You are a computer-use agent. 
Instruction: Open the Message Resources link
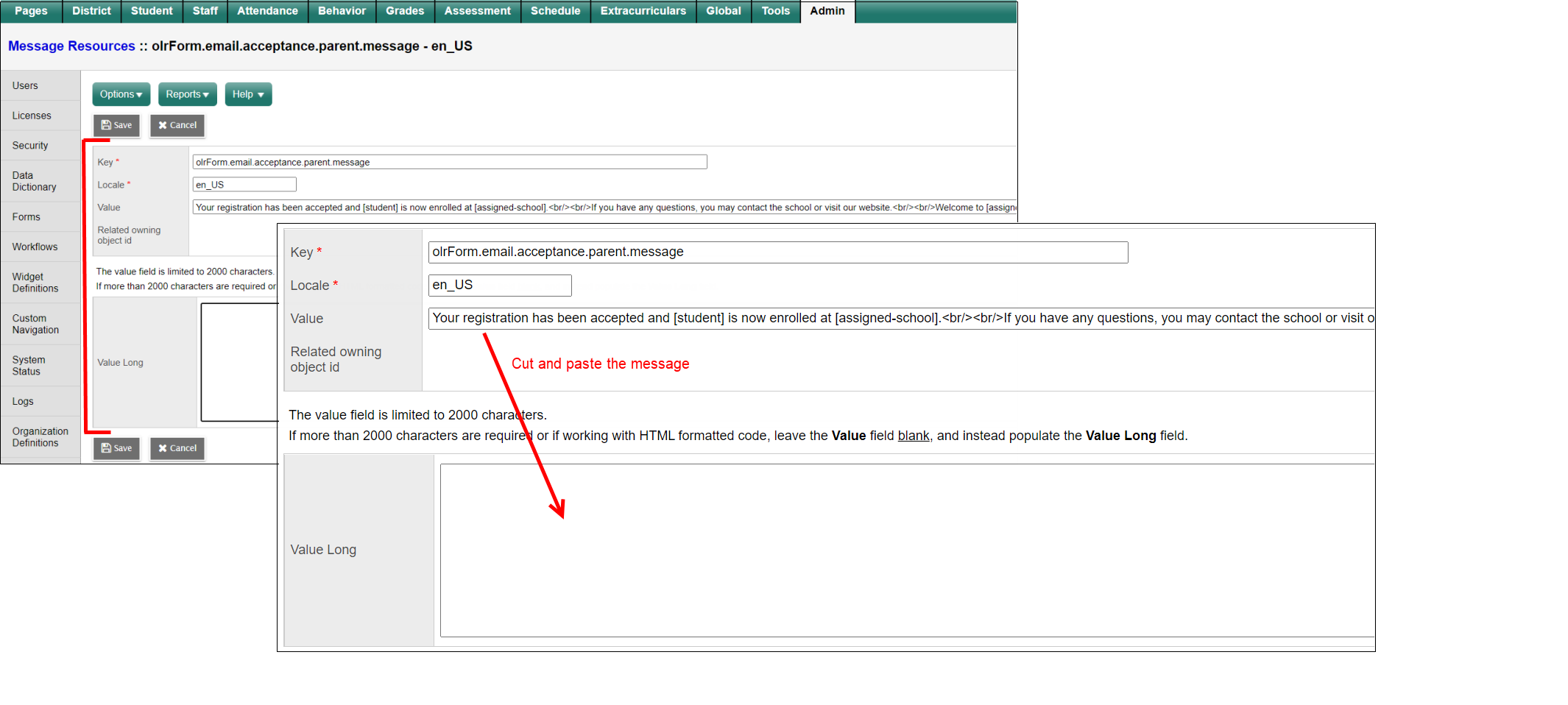pos(71,46)
